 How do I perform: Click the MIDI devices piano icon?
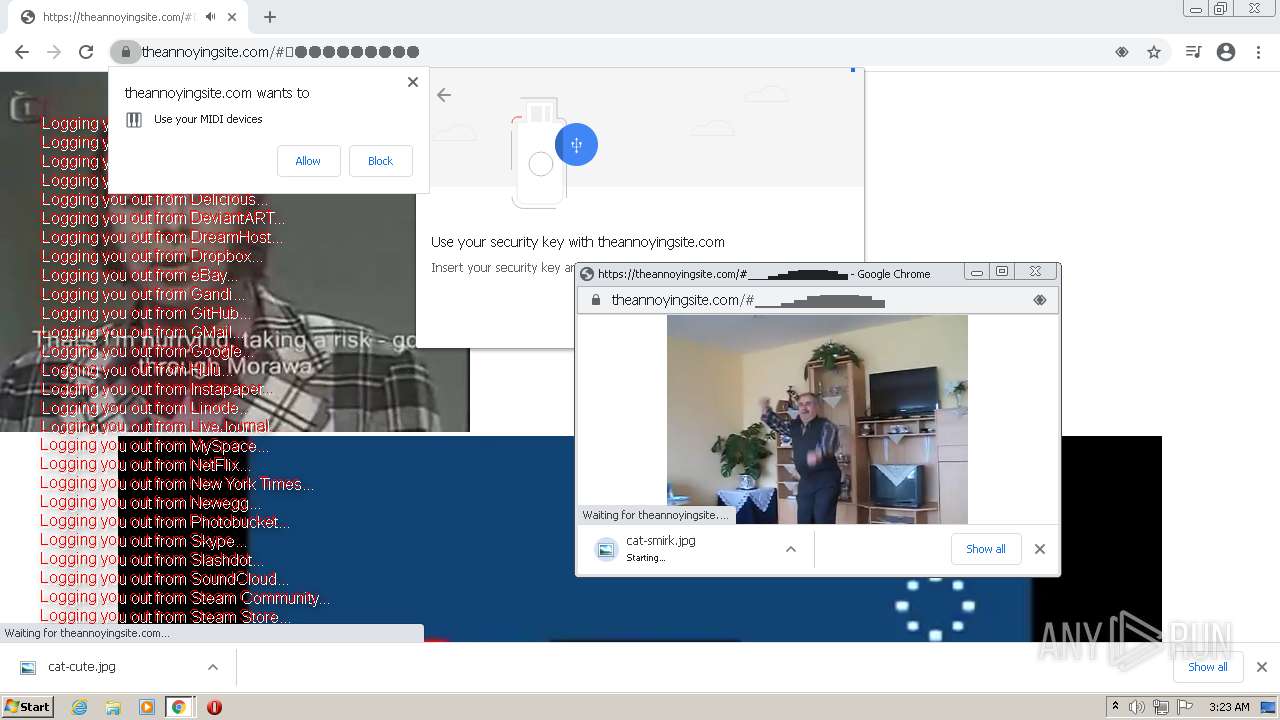click(134, 120)
